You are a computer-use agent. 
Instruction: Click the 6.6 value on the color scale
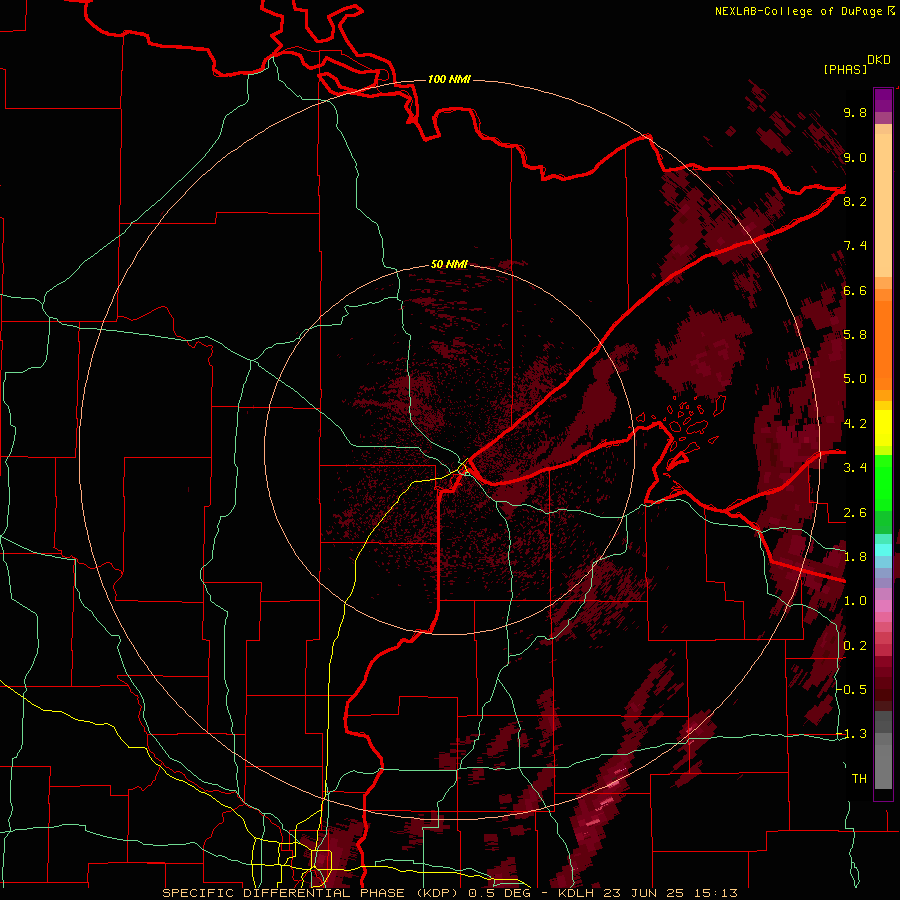pyautogui.click(x=855, y=290)
